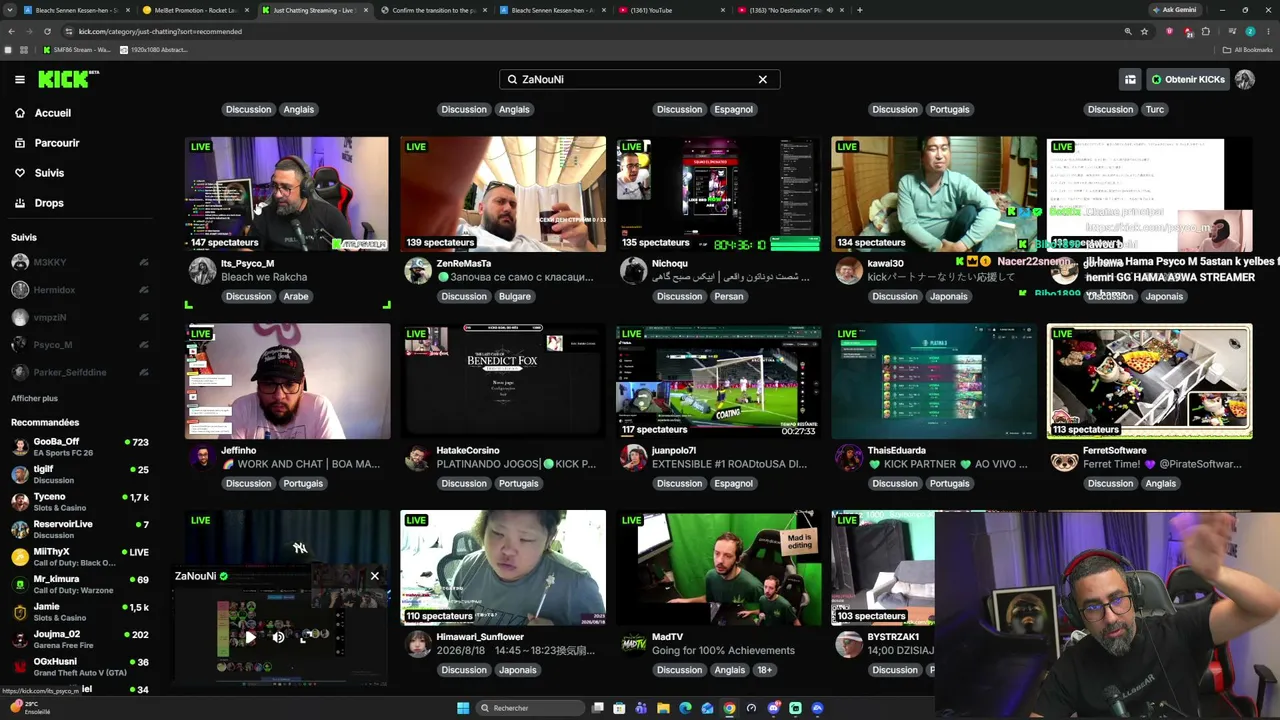Open FerretSoftware stream thumbnail
Screen dimensions: 1280x720
tap(1149, 381)
